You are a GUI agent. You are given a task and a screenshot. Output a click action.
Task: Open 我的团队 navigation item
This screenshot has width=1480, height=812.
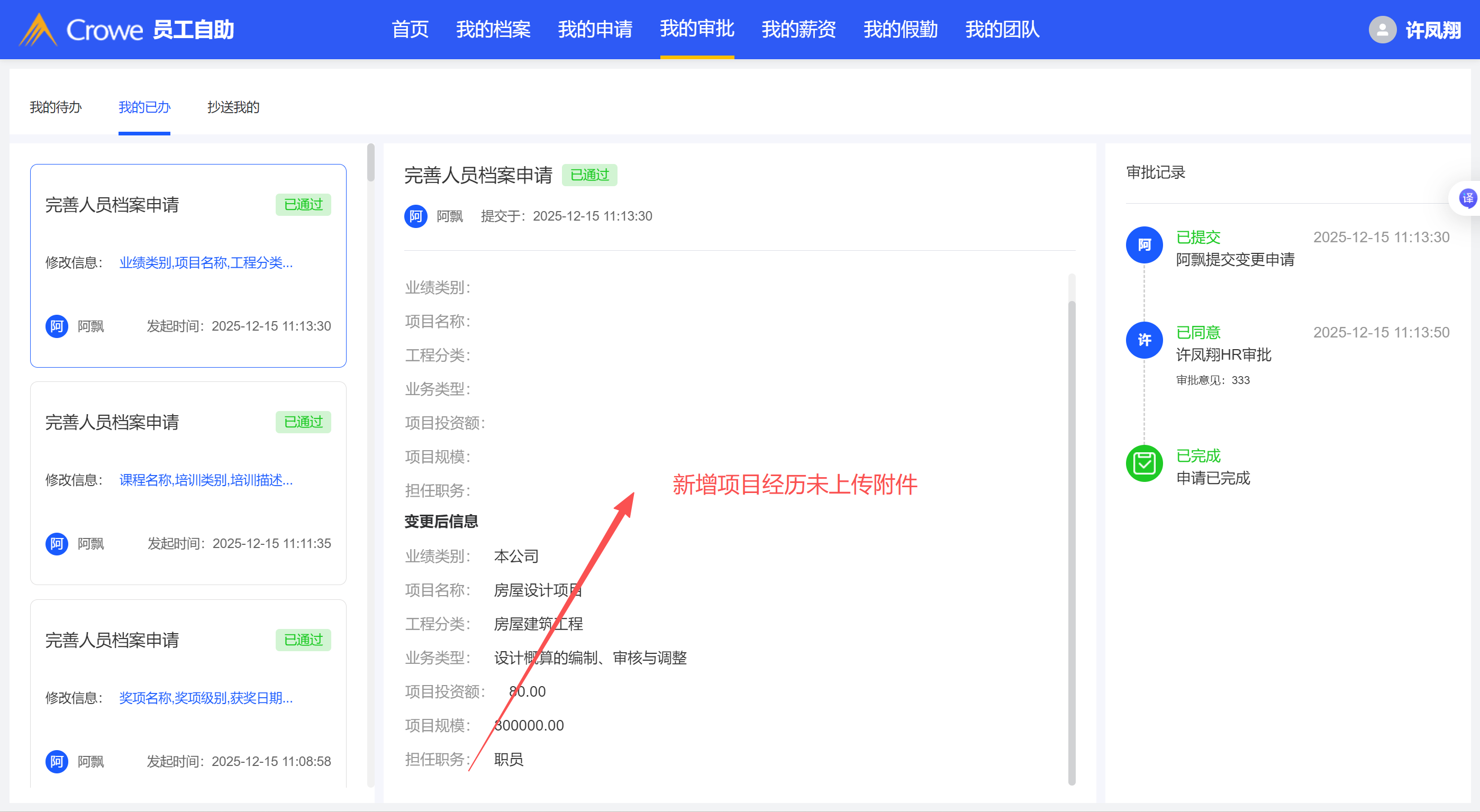pos(1002,29)
